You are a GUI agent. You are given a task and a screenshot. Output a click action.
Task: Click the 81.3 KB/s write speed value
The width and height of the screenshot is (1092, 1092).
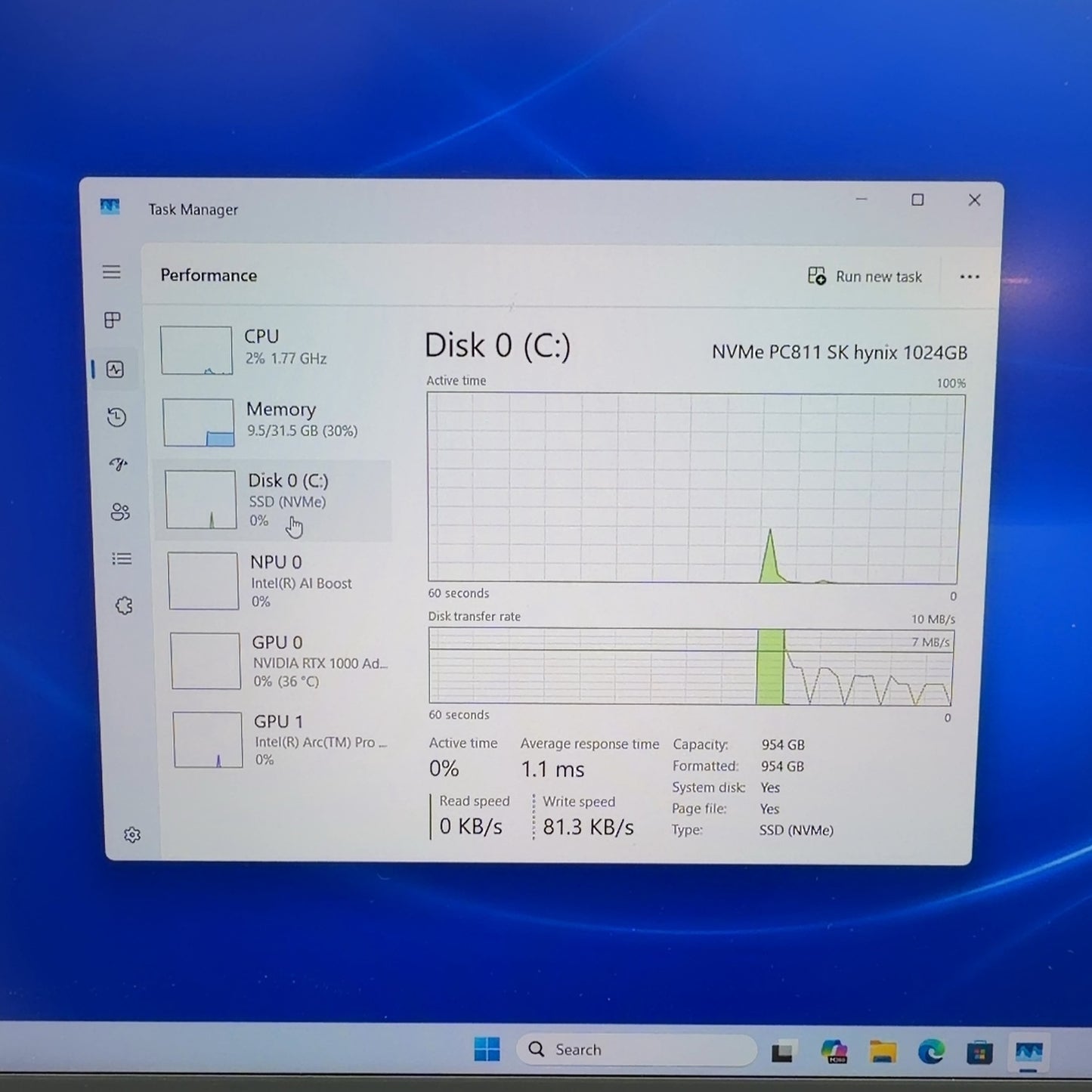tap(588, 827)
